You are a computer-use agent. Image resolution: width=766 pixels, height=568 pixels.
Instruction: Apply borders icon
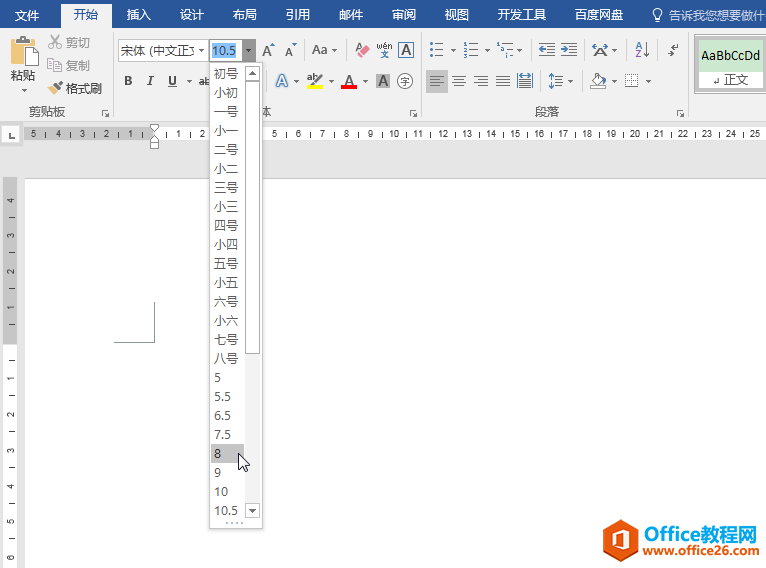tap(631, 81)
